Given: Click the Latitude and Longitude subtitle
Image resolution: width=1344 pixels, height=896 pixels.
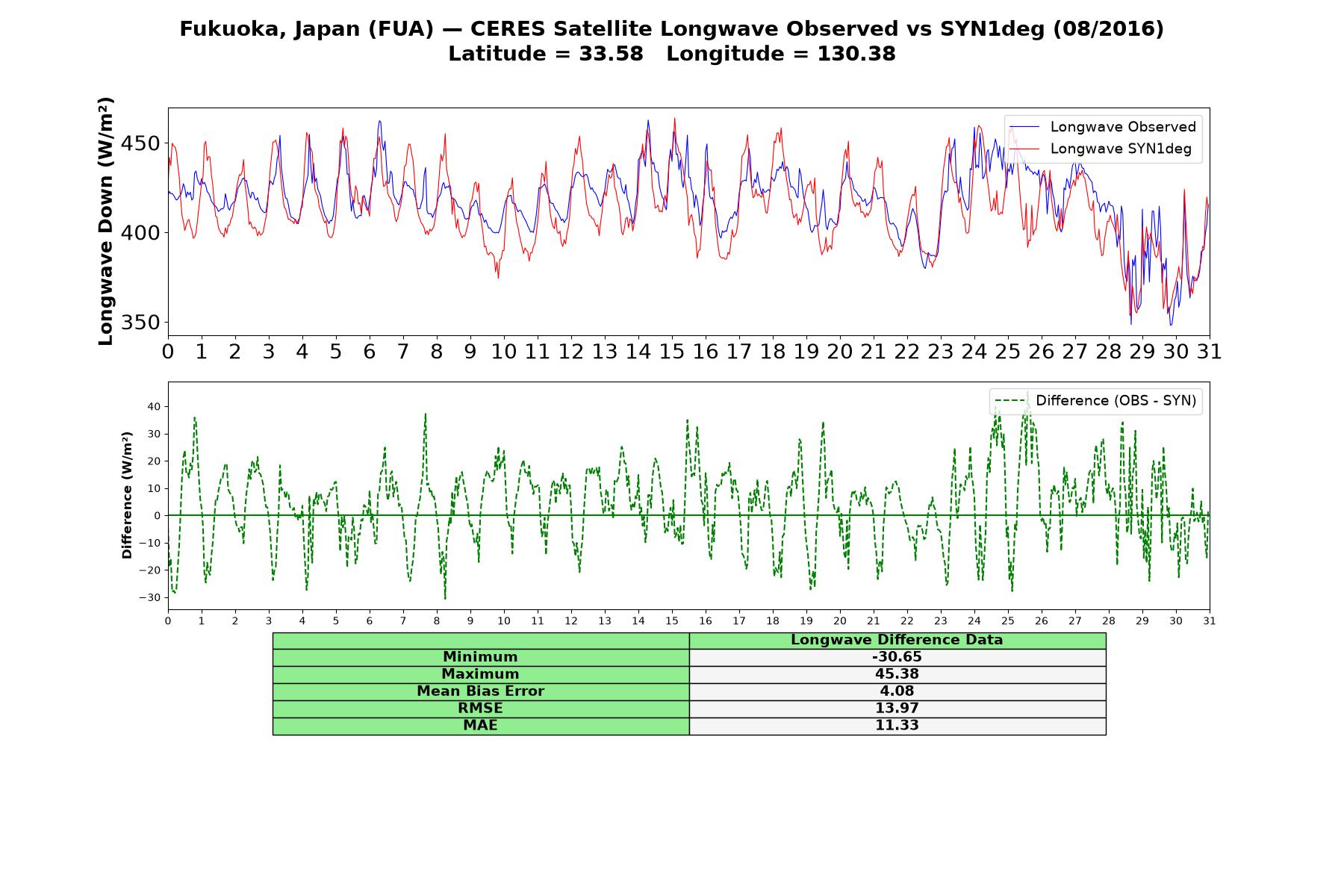Looking at the screenshot, I should 672,54.
